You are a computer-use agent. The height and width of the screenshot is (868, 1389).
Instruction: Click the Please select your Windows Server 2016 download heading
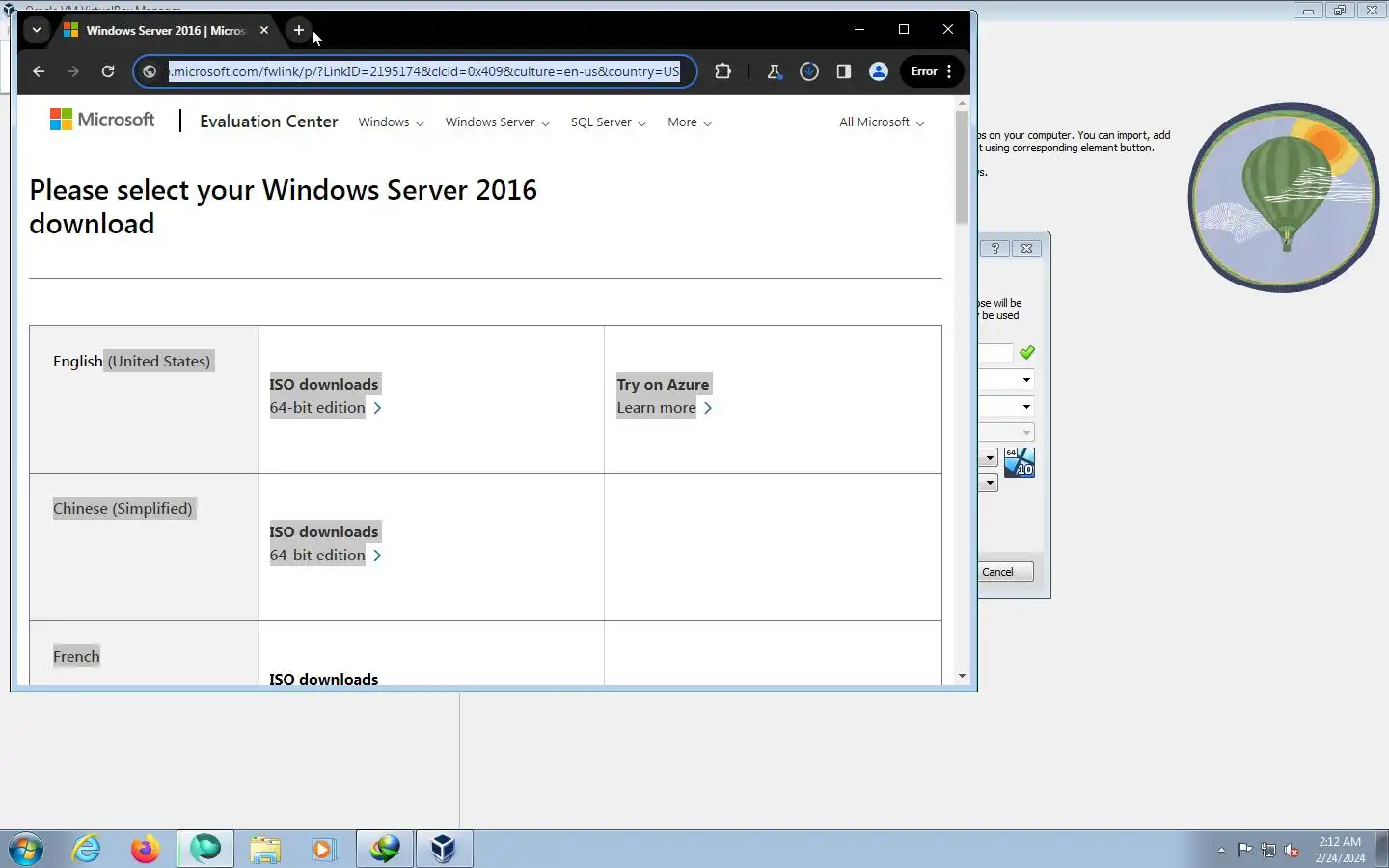pyautogui.click(x=283, y=206)
